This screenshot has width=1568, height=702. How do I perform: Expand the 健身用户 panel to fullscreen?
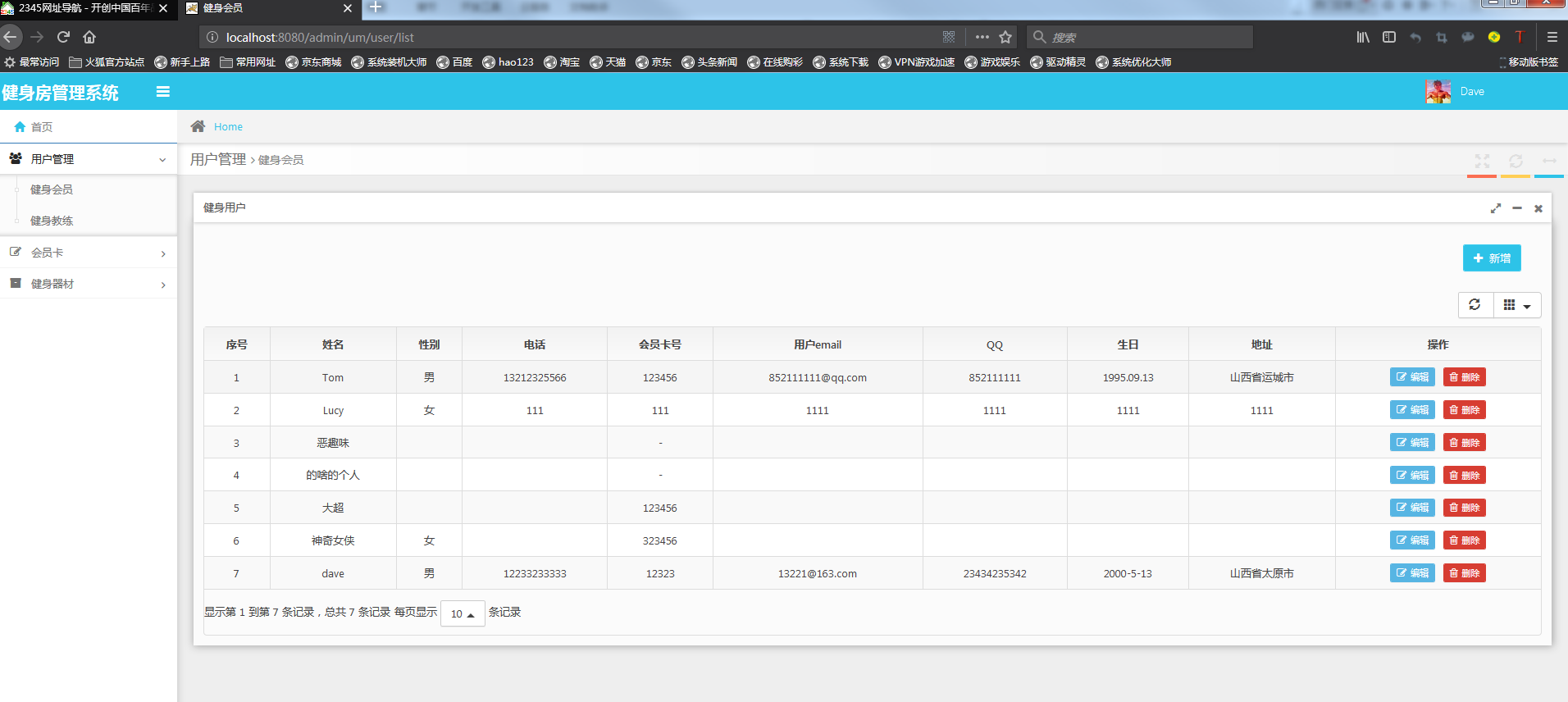coord(1496,208)
